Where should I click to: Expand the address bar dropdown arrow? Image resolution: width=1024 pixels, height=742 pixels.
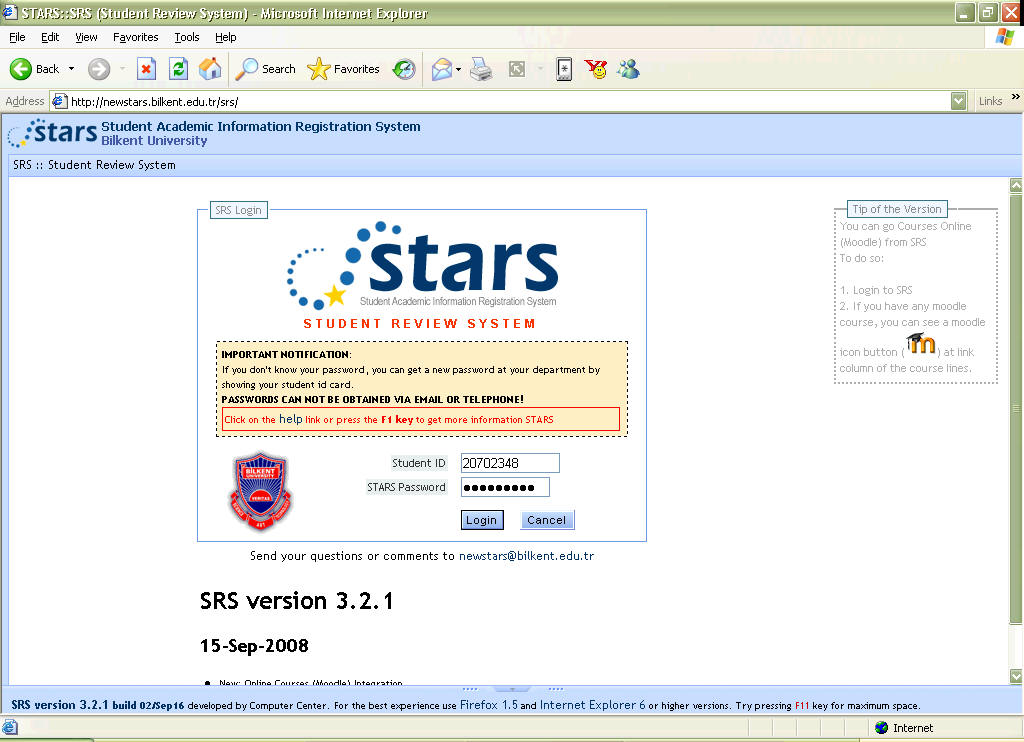(x=959, y=101)
